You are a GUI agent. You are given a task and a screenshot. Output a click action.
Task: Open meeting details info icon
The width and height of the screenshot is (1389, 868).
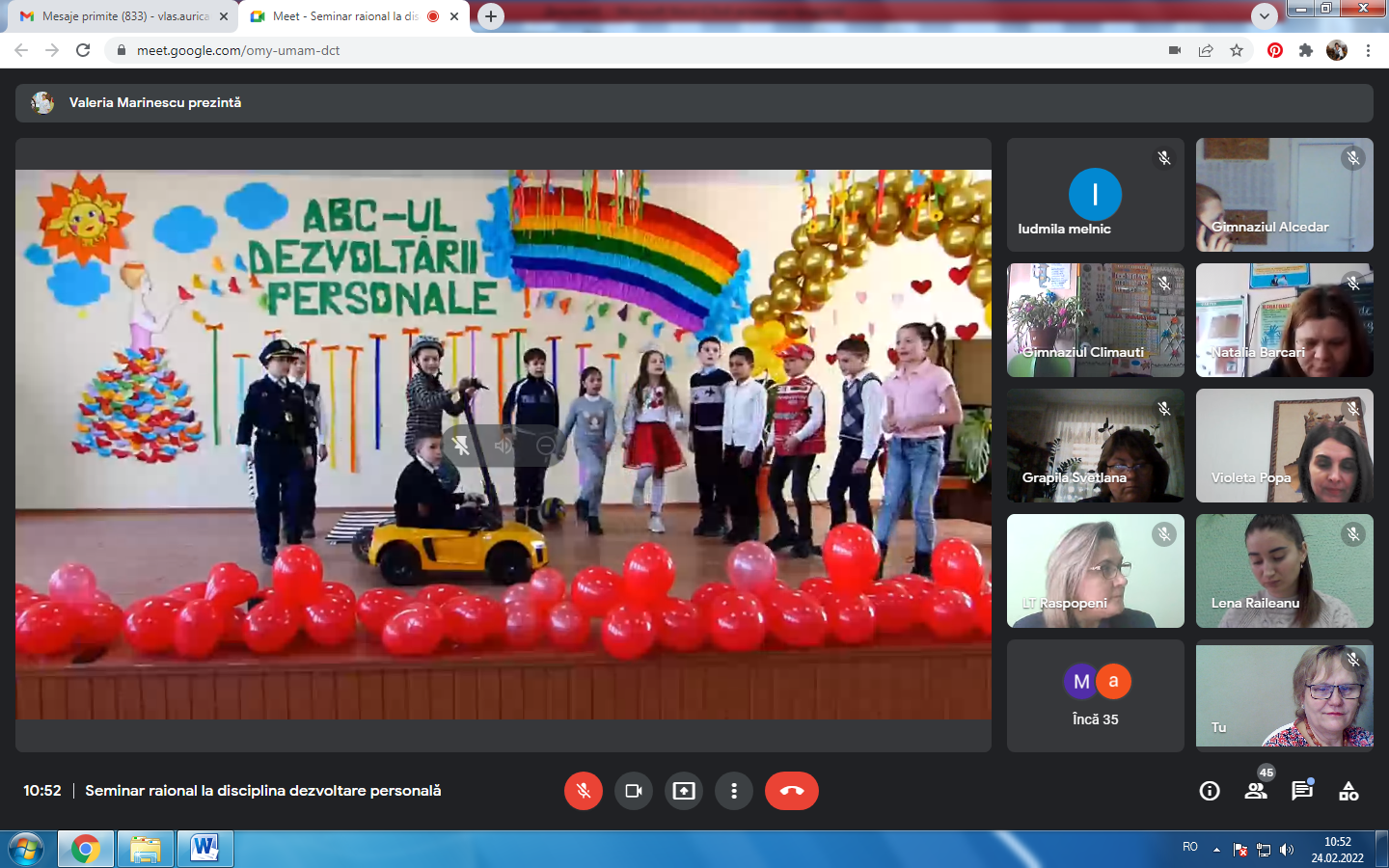tap(1210, 791)
